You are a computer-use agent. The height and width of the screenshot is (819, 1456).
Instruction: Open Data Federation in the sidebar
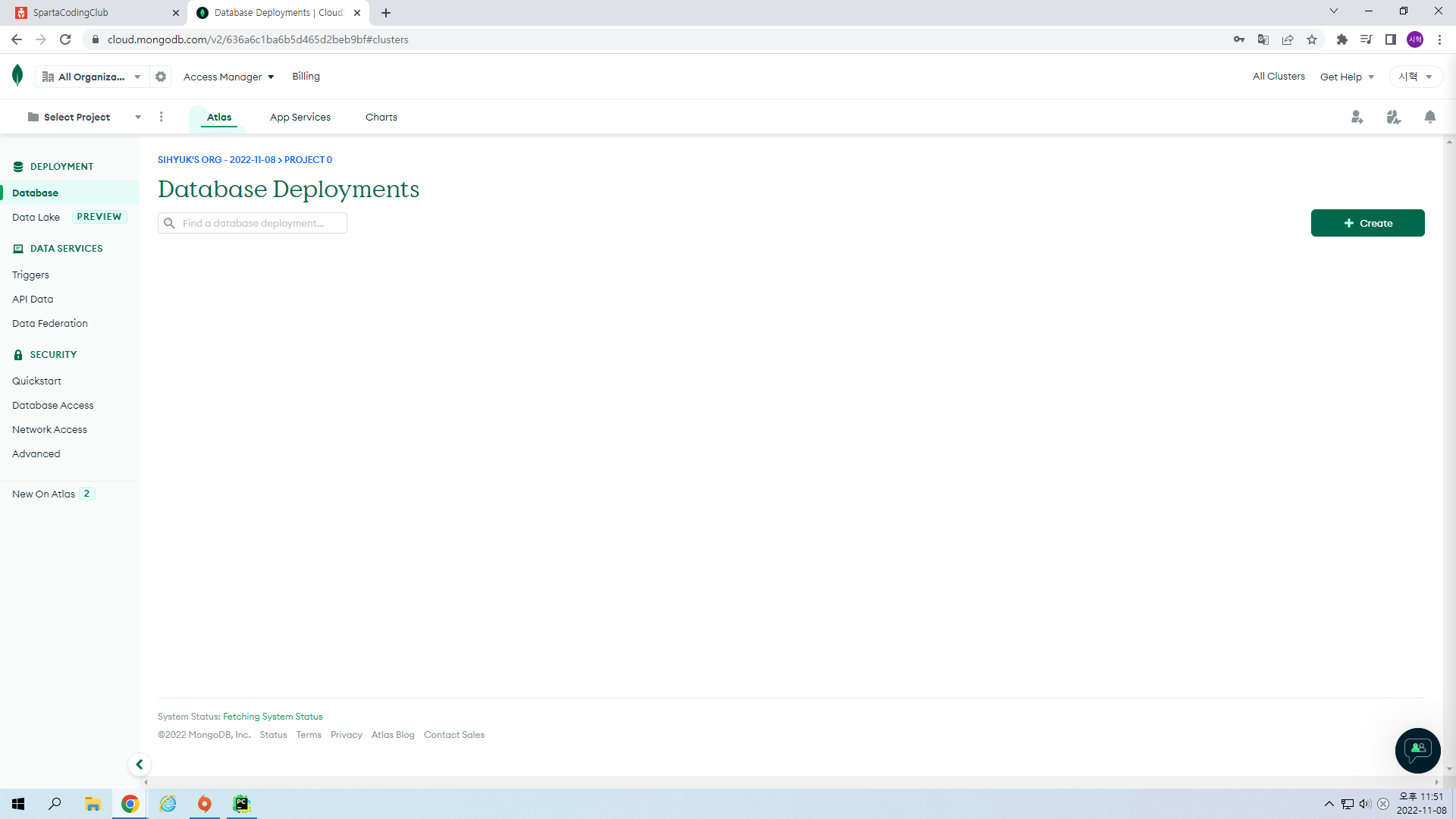coord(50,323)
